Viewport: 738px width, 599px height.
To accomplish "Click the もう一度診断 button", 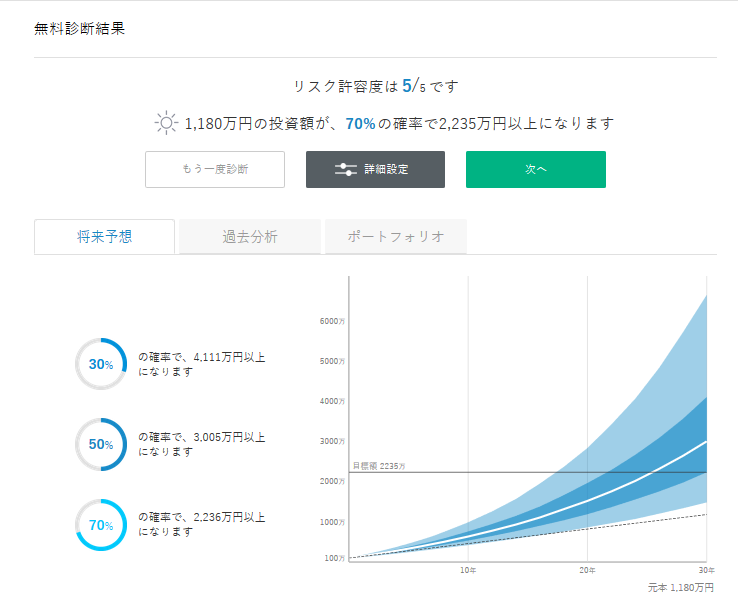I will [x=215, y=169].
